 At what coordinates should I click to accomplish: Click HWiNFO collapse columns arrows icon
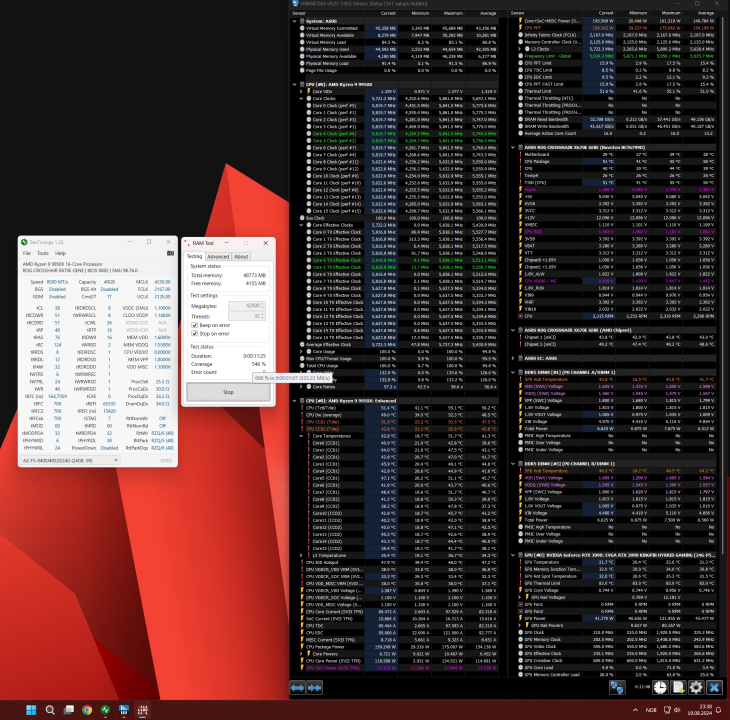[317, 687]
